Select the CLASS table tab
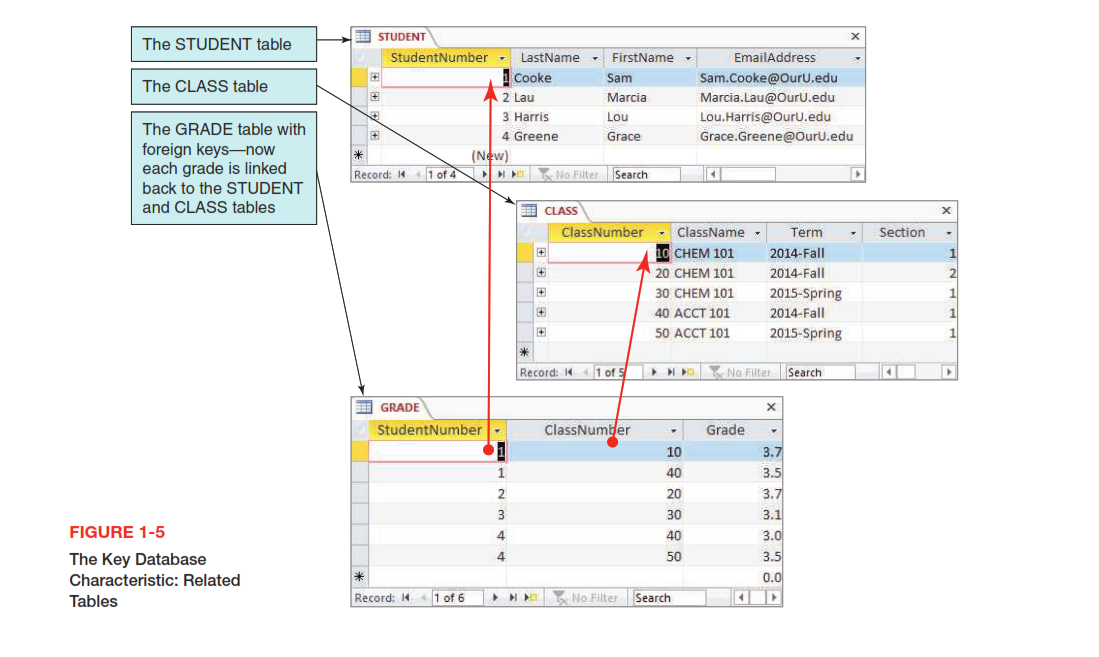This screenshot has height=657, width=1099. (561, 210)
